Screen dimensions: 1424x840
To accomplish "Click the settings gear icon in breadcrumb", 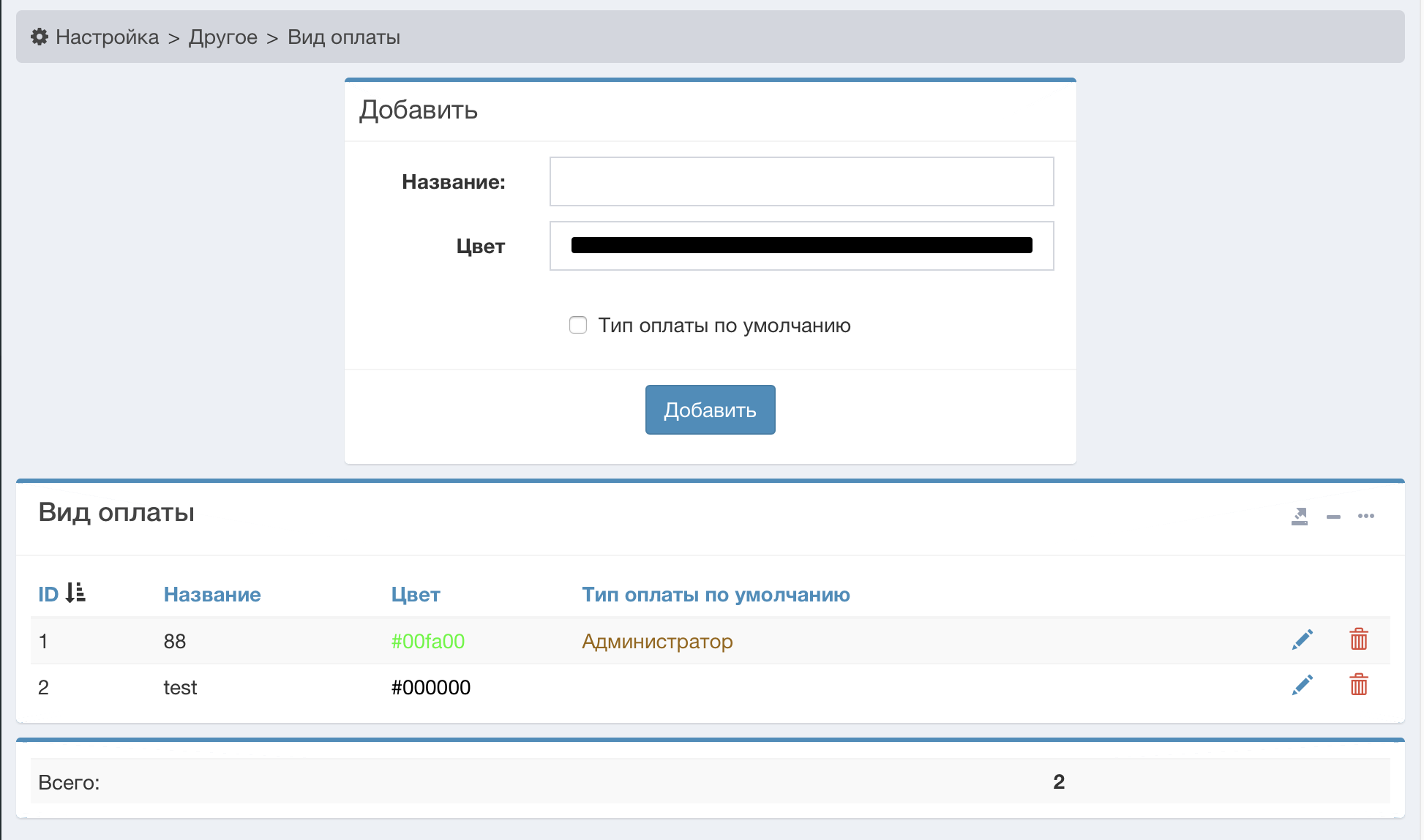I will pyautogui.click(x=39, y=37).
